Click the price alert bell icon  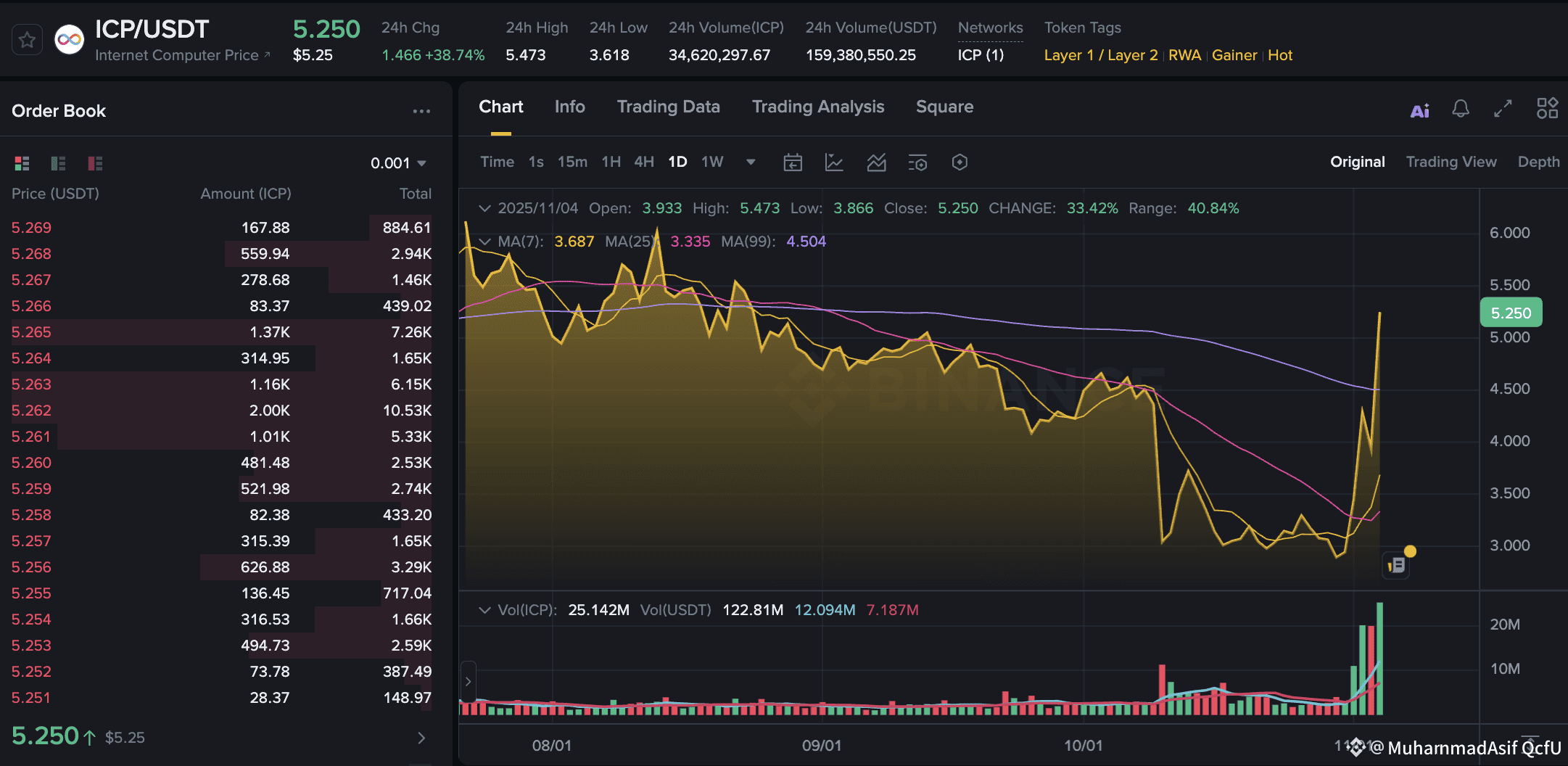1461,109
